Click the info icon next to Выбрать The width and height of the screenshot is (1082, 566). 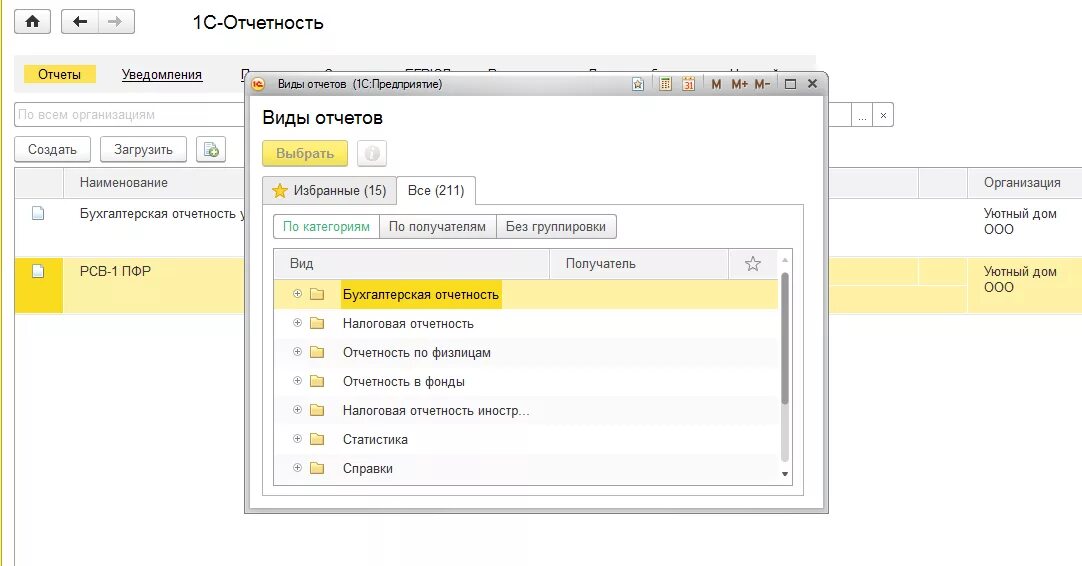372,153
